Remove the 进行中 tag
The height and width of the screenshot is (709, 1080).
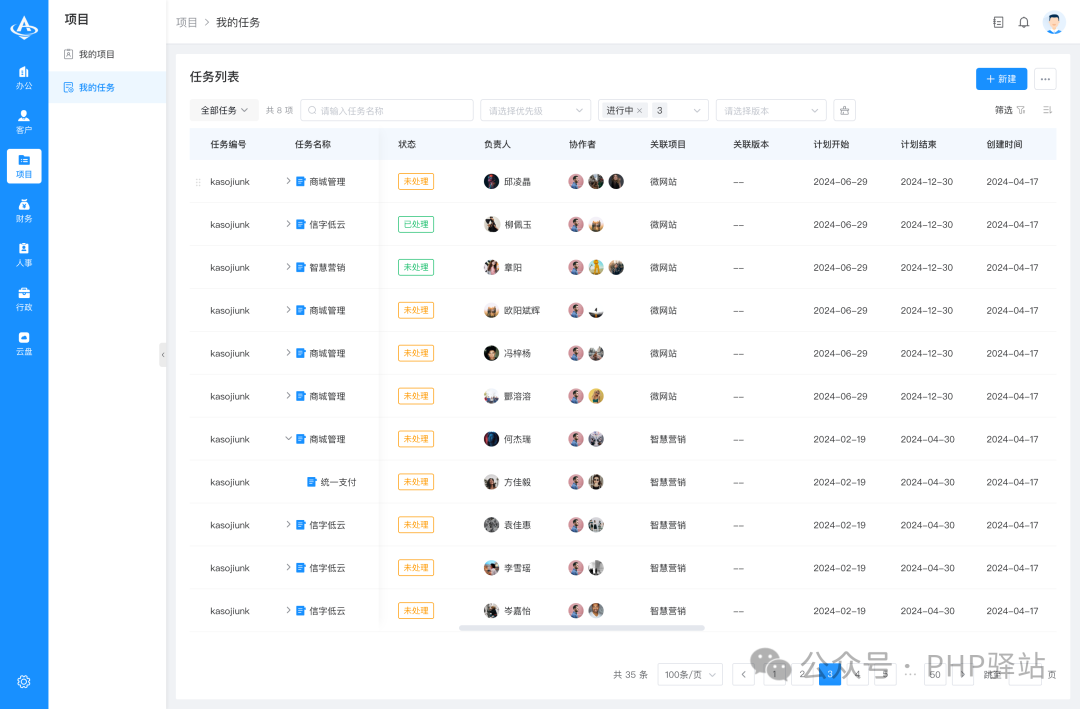(x=640, y=110)
